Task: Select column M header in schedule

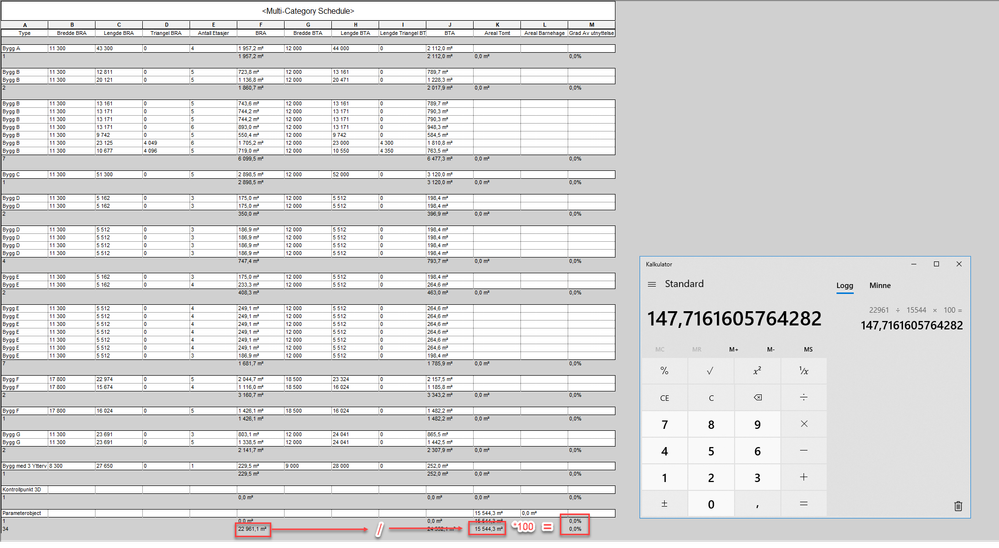Action: [591, 25]
